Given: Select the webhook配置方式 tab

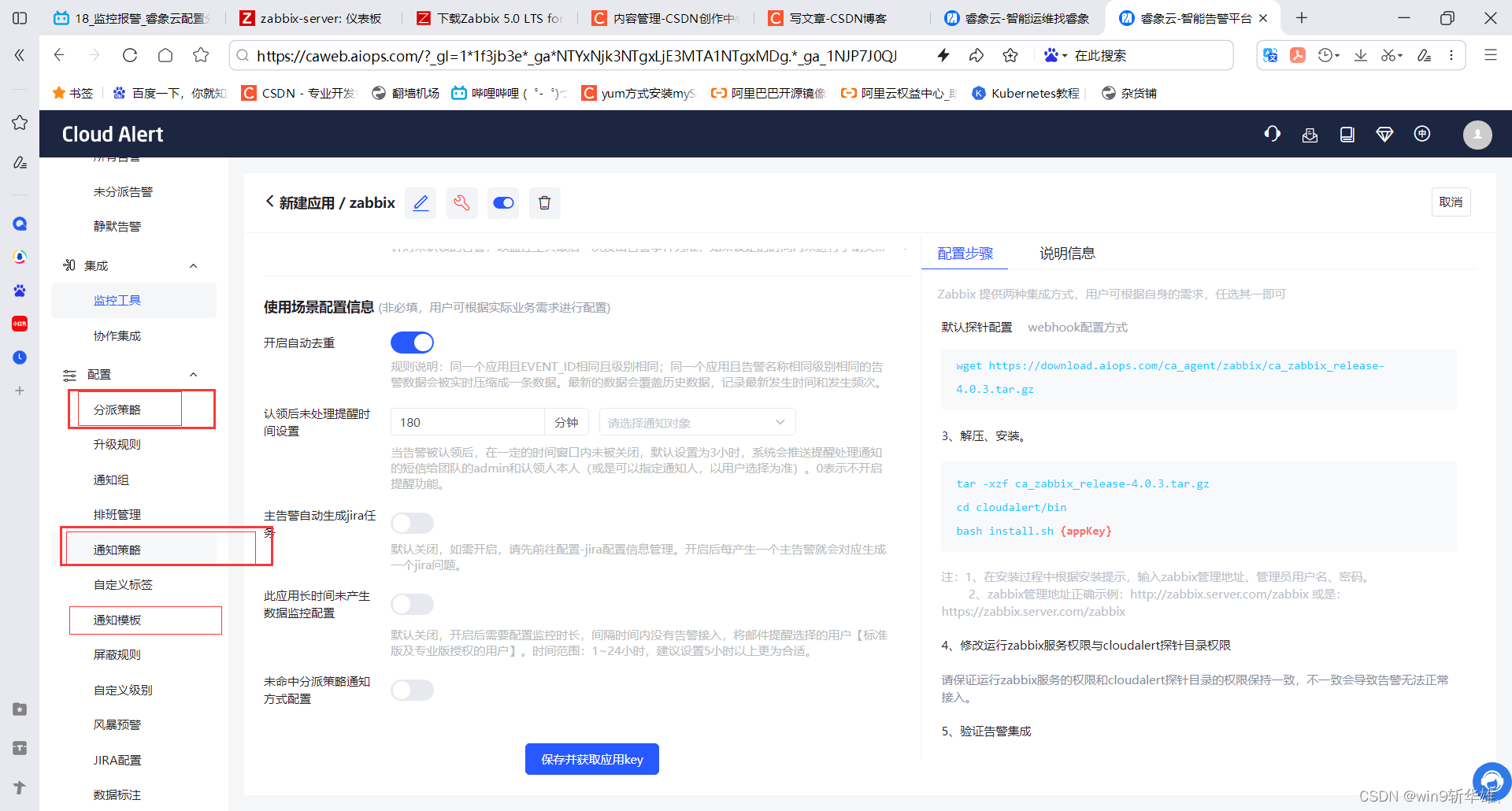Looking at the screenshot, I should coord(1077,328).
